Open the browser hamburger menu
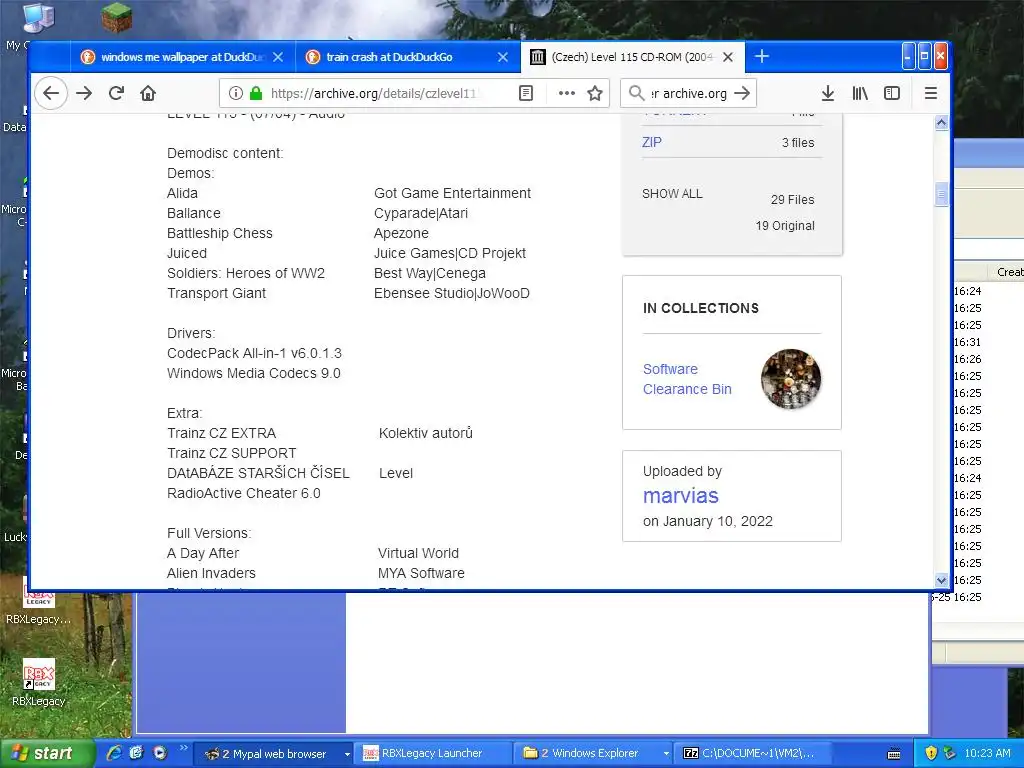 [x=931, y=93]
